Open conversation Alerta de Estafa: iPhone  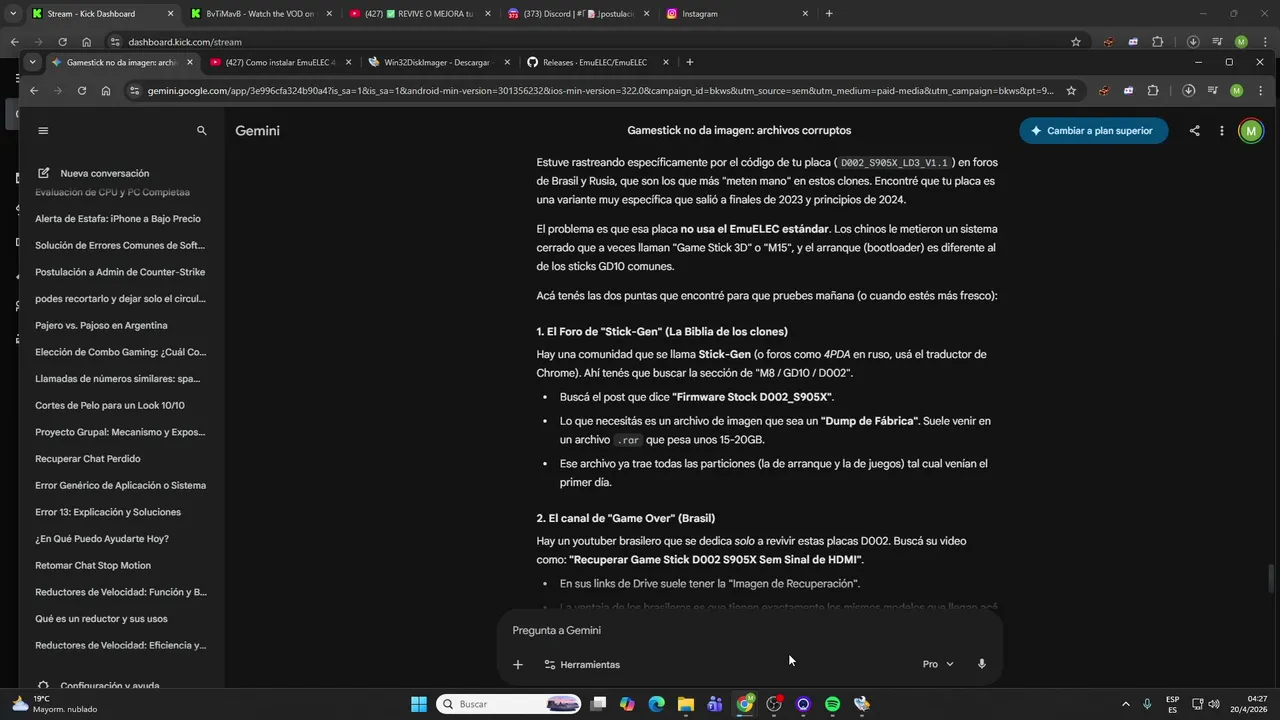(x=118, y=219)
